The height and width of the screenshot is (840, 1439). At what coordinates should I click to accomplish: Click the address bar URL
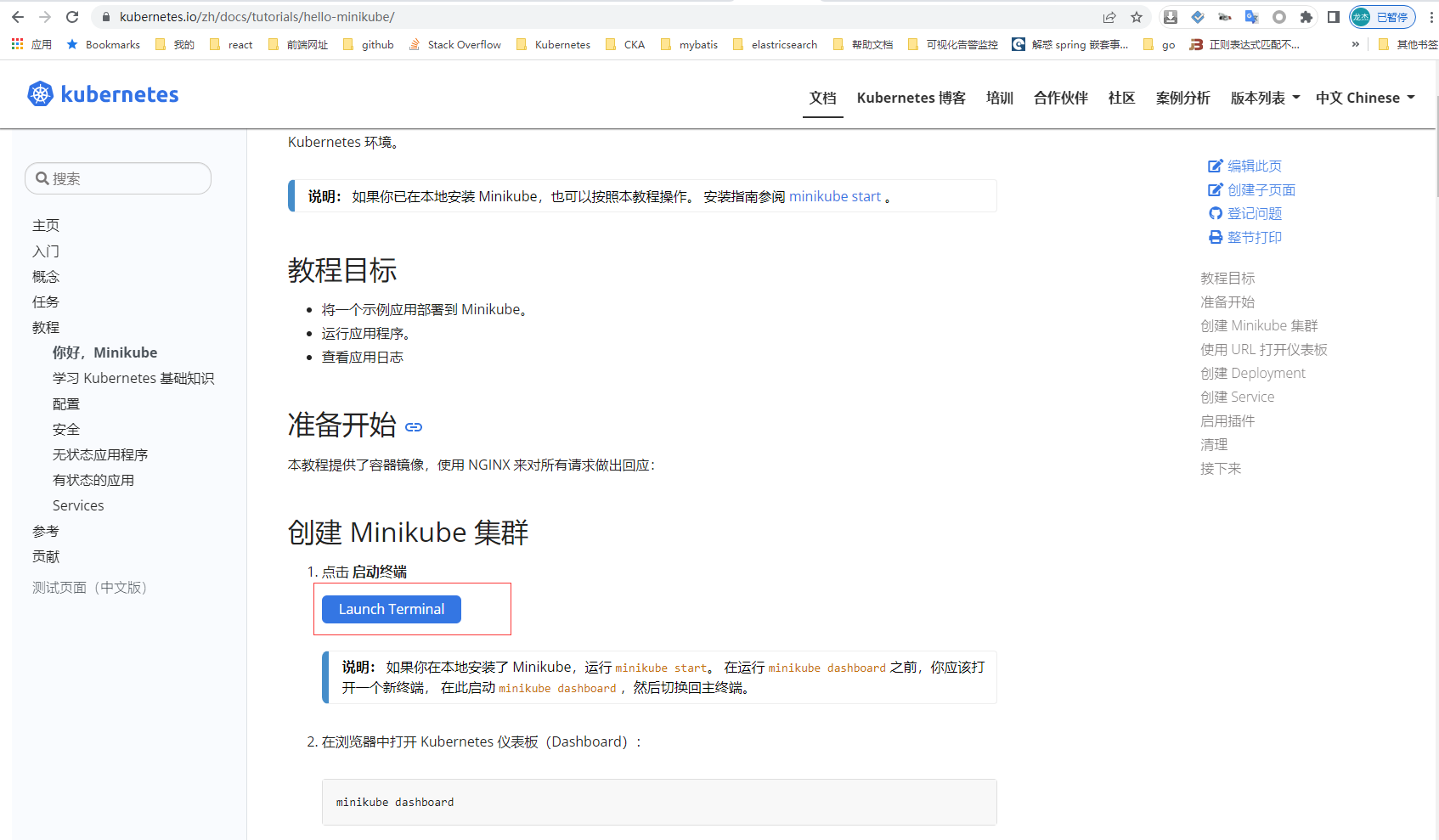[257, 17]
